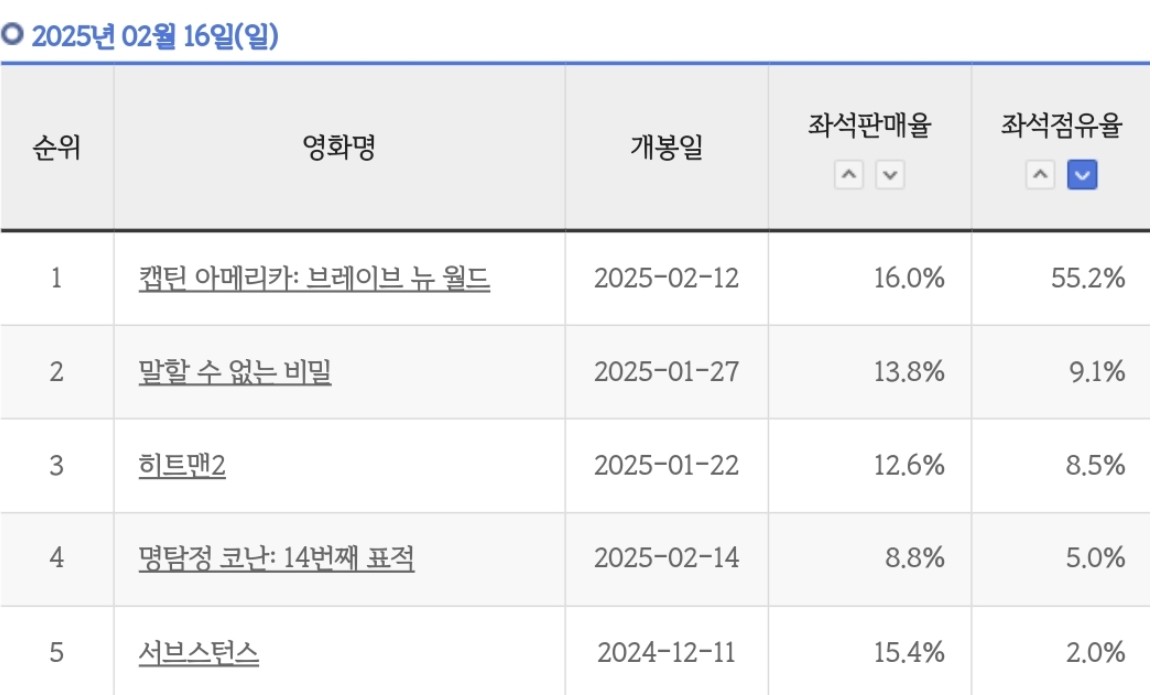The width and height of the screenshot is (1152, 695).
Task: Click the 순위 column header
Action: tap(56, 148)
